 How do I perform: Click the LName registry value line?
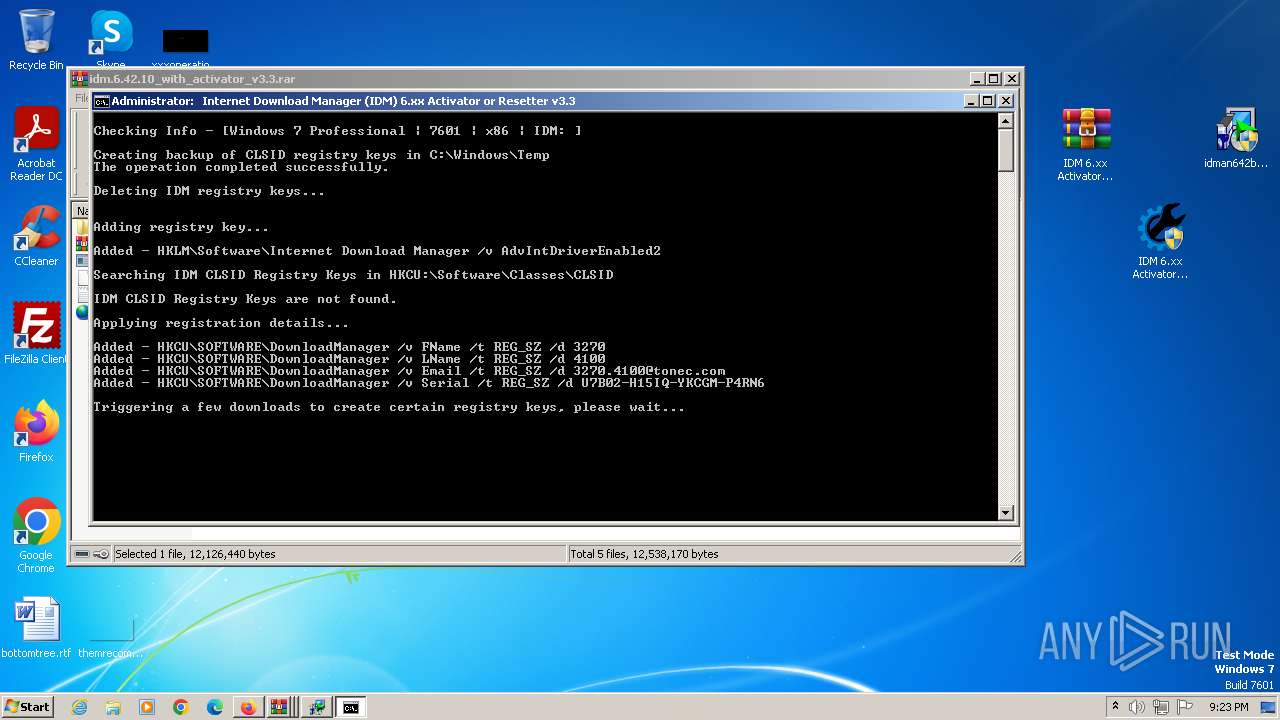[349, 359]
